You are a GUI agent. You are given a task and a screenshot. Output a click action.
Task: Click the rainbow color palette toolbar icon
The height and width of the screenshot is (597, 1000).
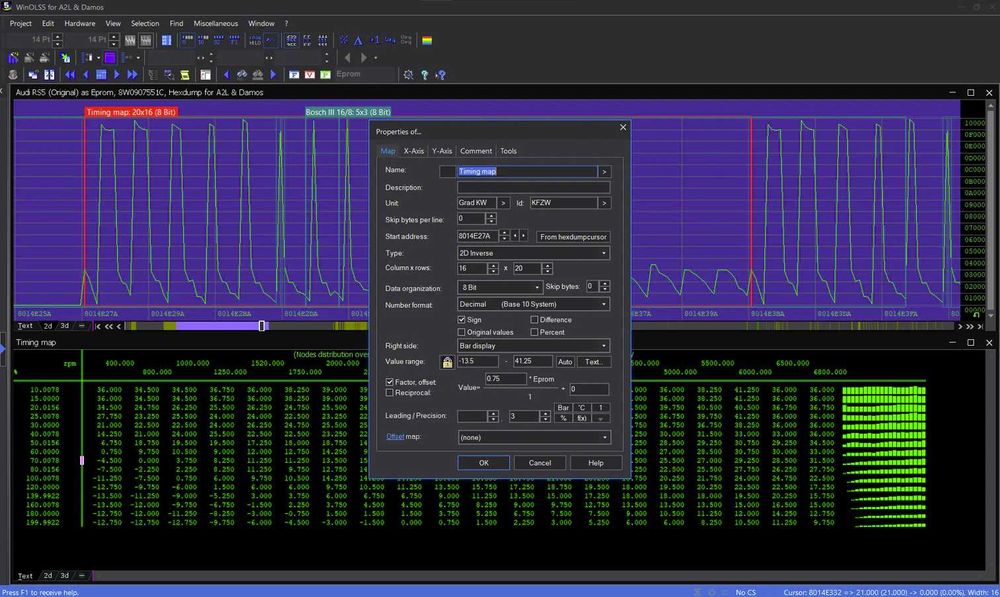tap(427, 40)
